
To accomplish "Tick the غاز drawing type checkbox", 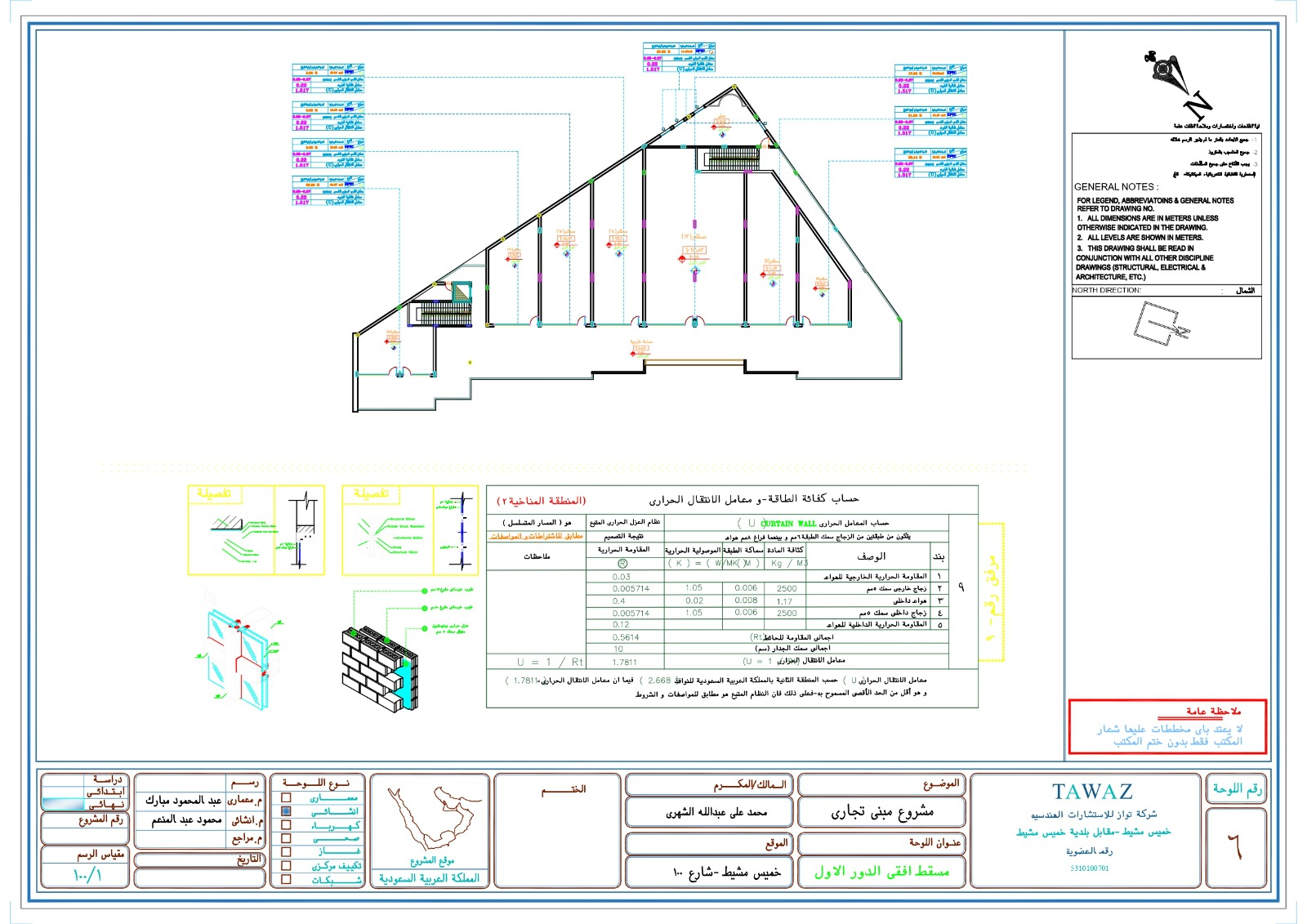I will tap(286, 852).
